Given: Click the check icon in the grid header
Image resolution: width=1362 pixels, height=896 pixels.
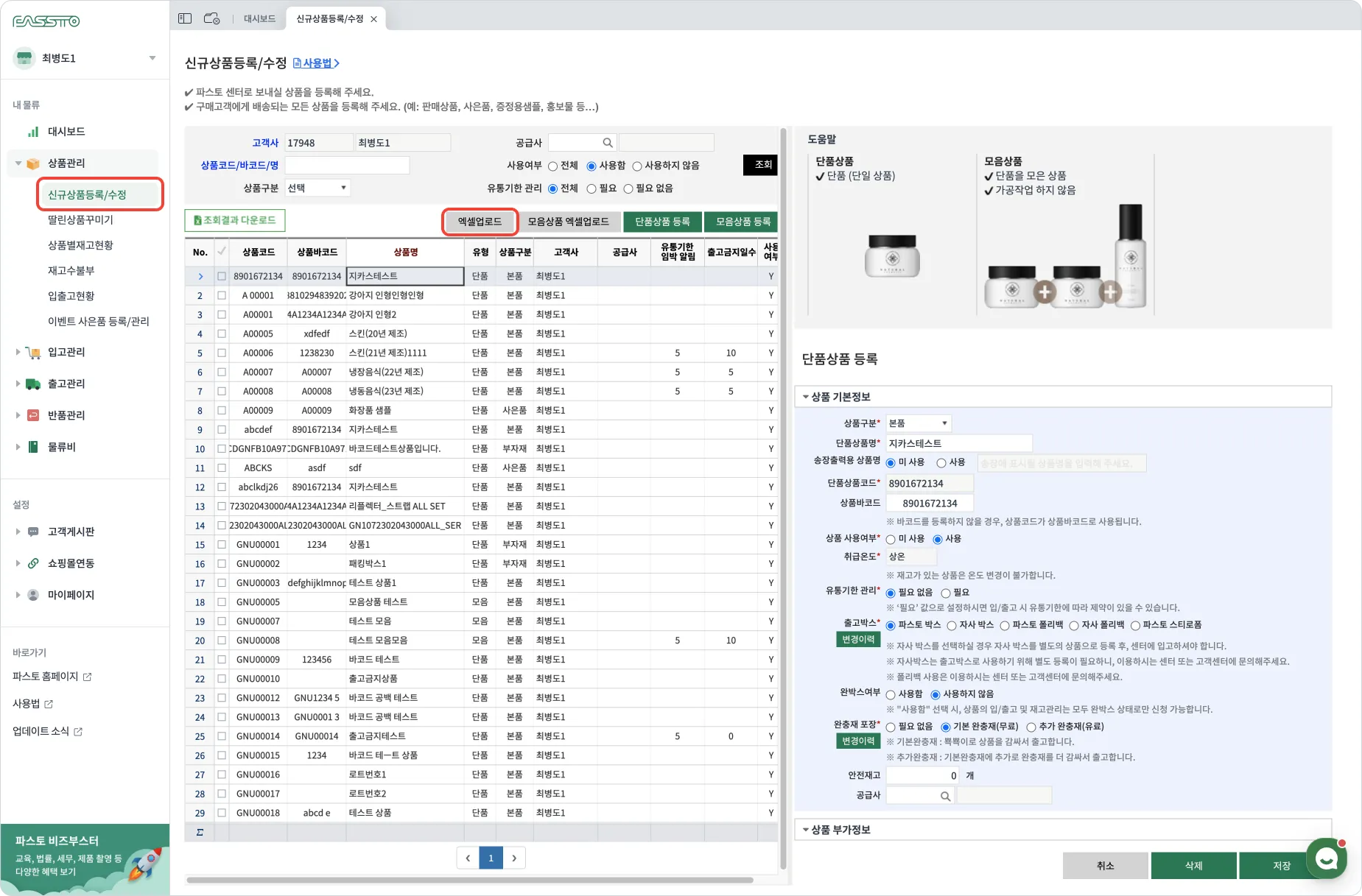Looking at the screenshot, I should click(221, 252).
